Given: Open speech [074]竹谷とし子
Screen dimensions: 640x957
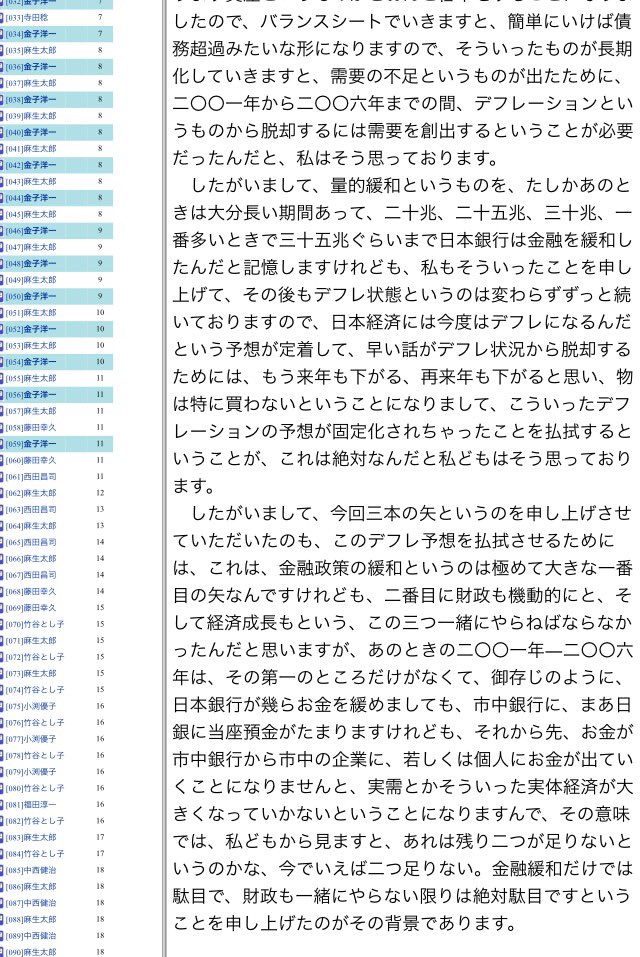Looking at the screenshot, I should (x=35, y=690).
